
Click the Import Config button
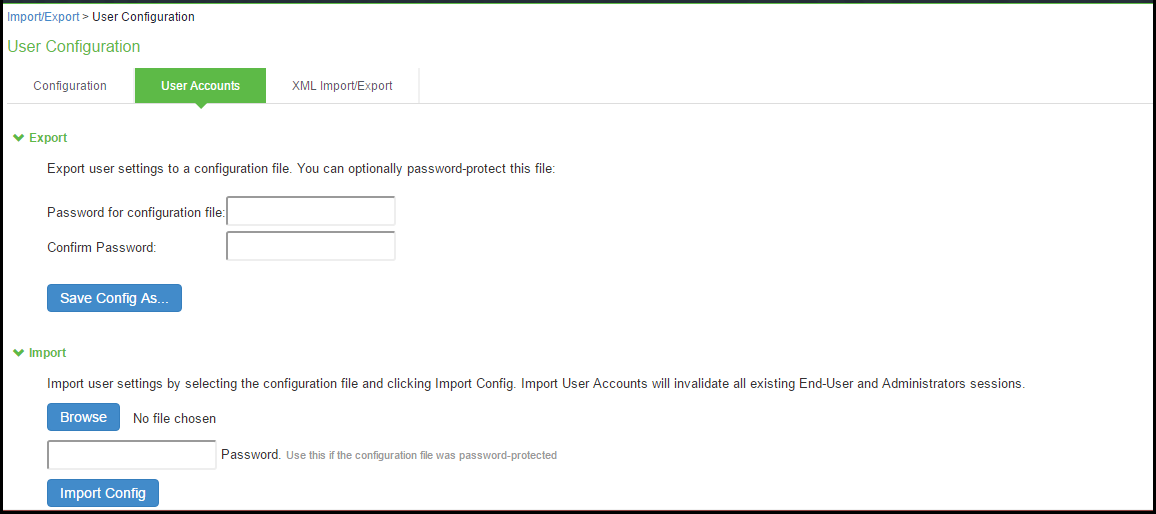click(103, 493)
